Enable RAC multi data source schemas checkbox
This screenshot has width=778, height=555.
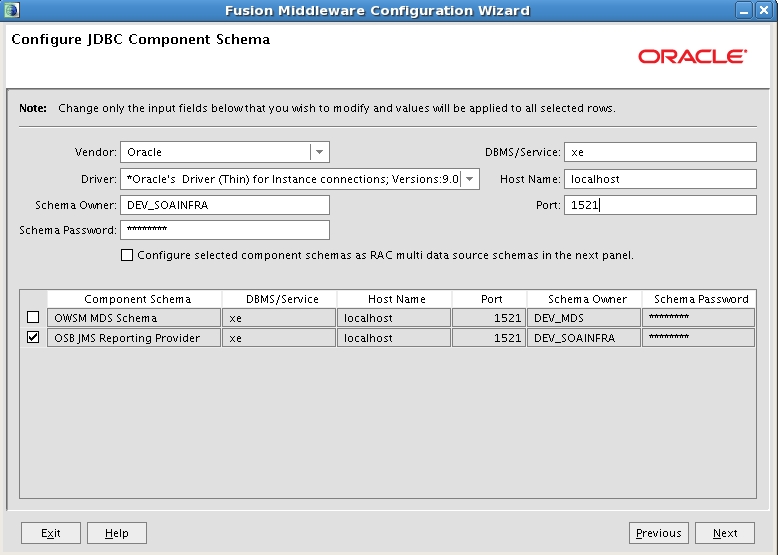click(x=127, y=255)
